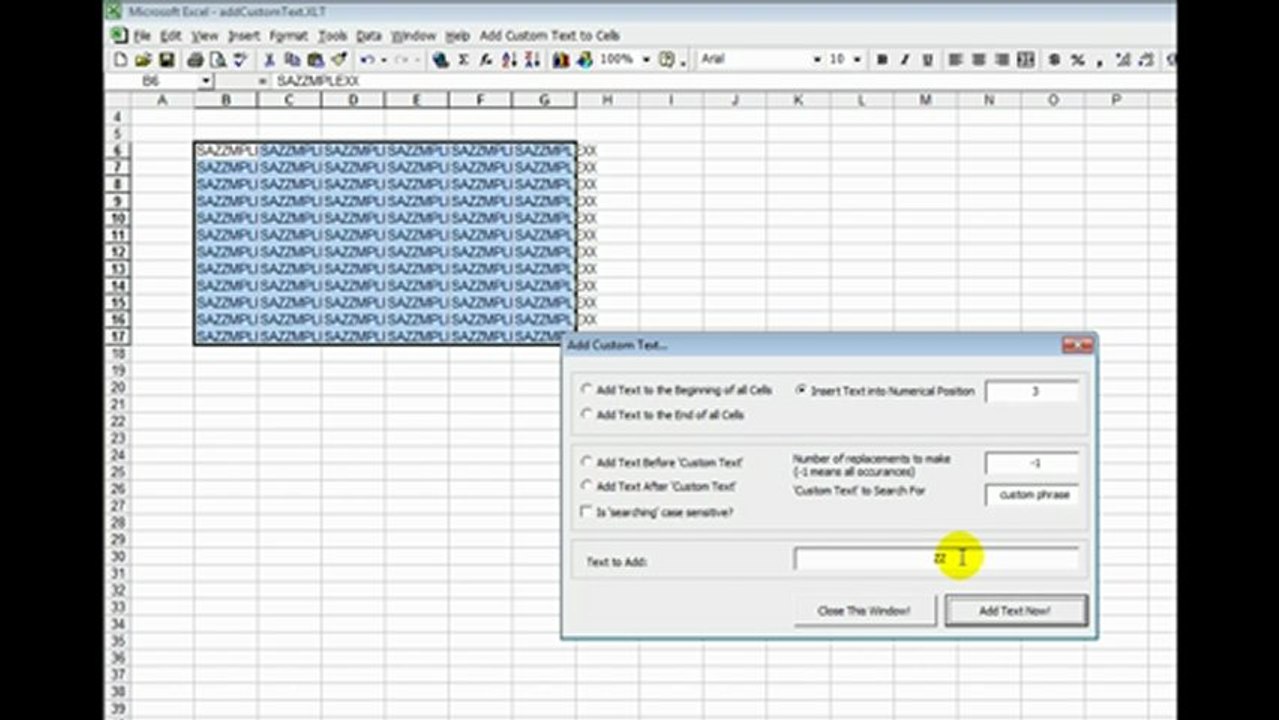
Task: Open the Format menu
Action: (x=288, y=35)
